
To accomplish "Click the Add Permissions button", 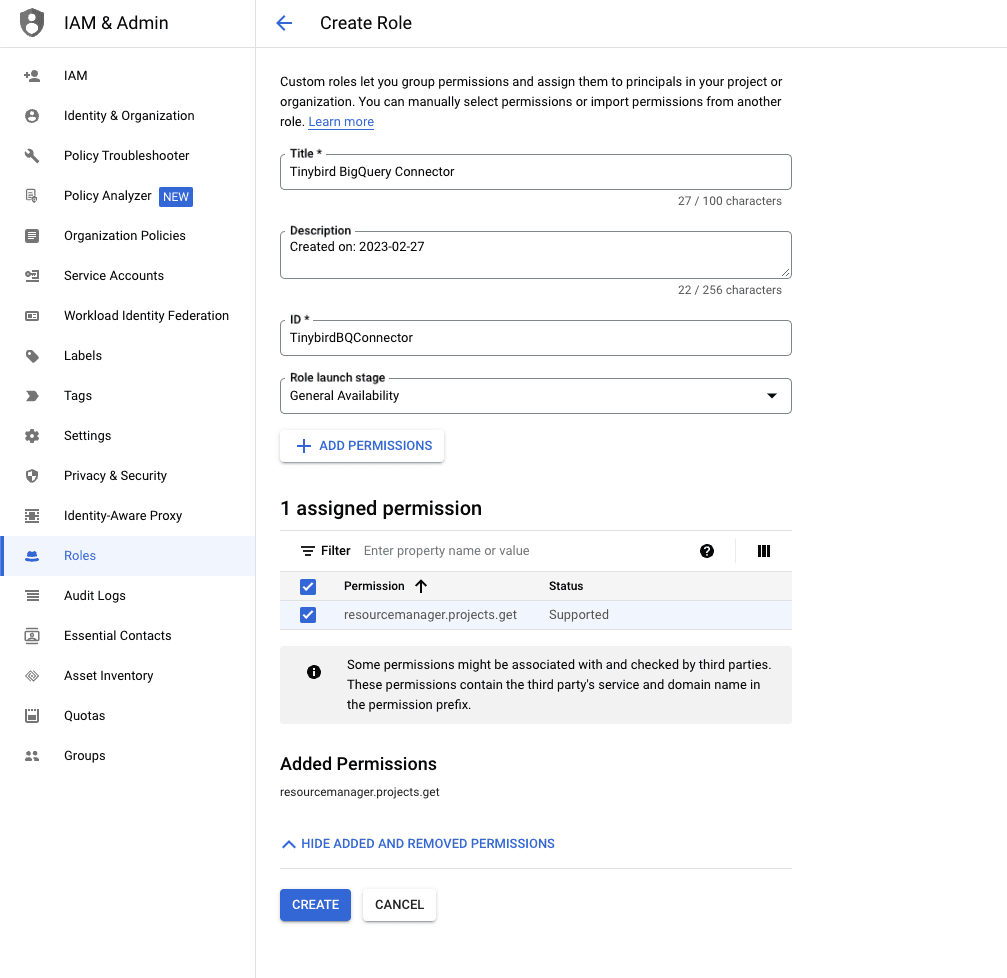I will point(362,446).
